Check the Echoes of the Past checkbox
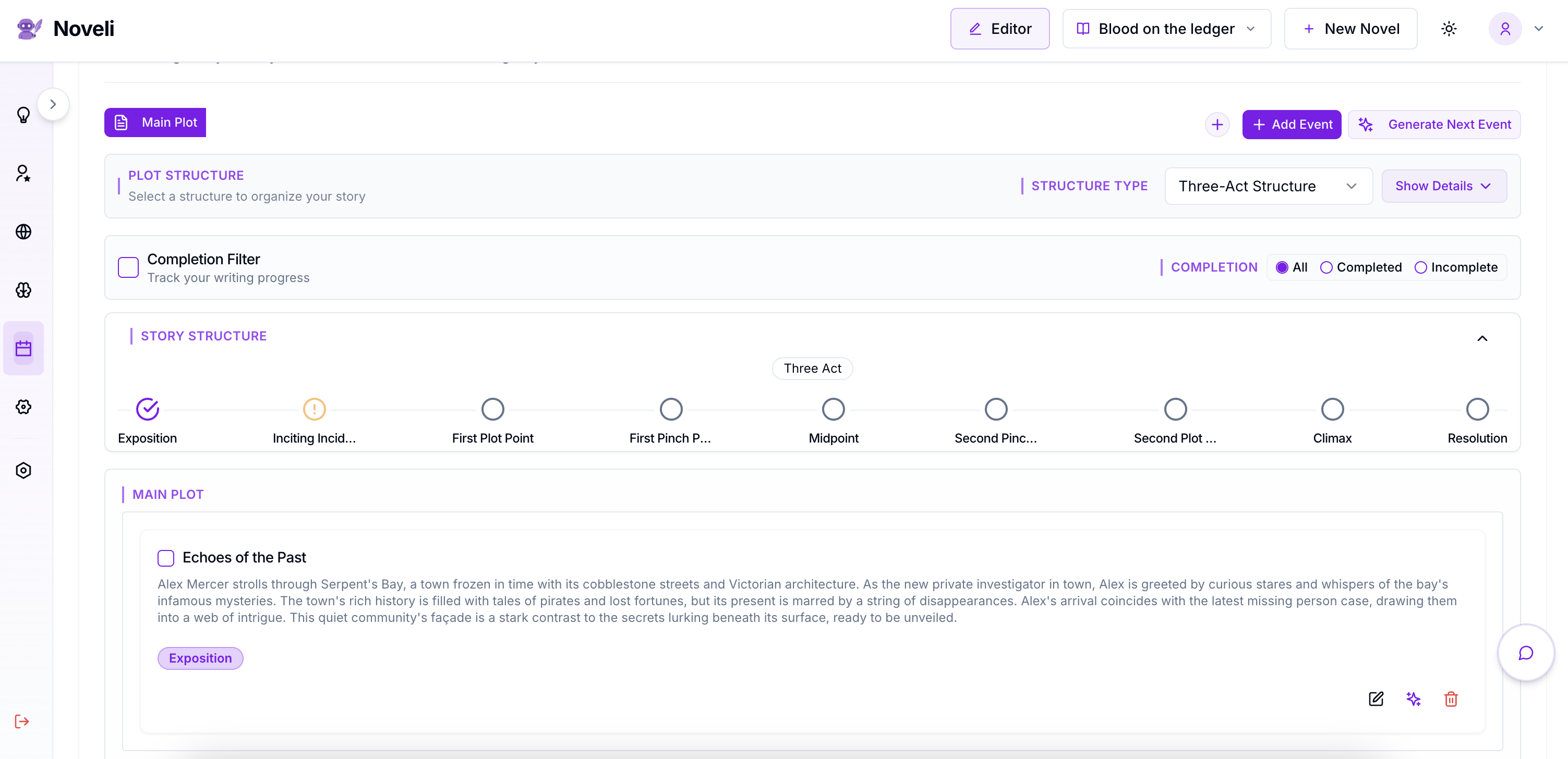Image resolution: width=1568 pixels, height=759 pixels. click(165, 558)
